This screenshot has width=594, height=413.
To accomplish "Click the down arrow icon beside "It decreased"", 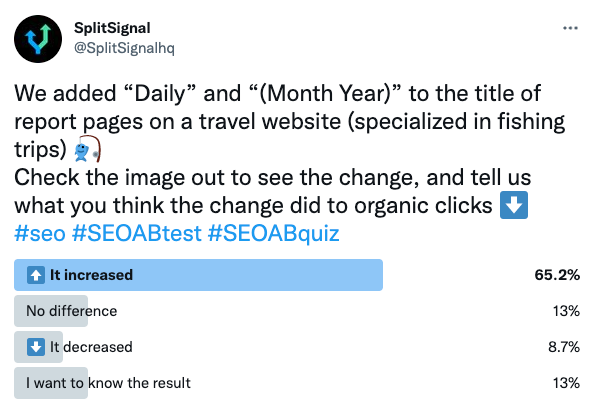I will point(36,347).
